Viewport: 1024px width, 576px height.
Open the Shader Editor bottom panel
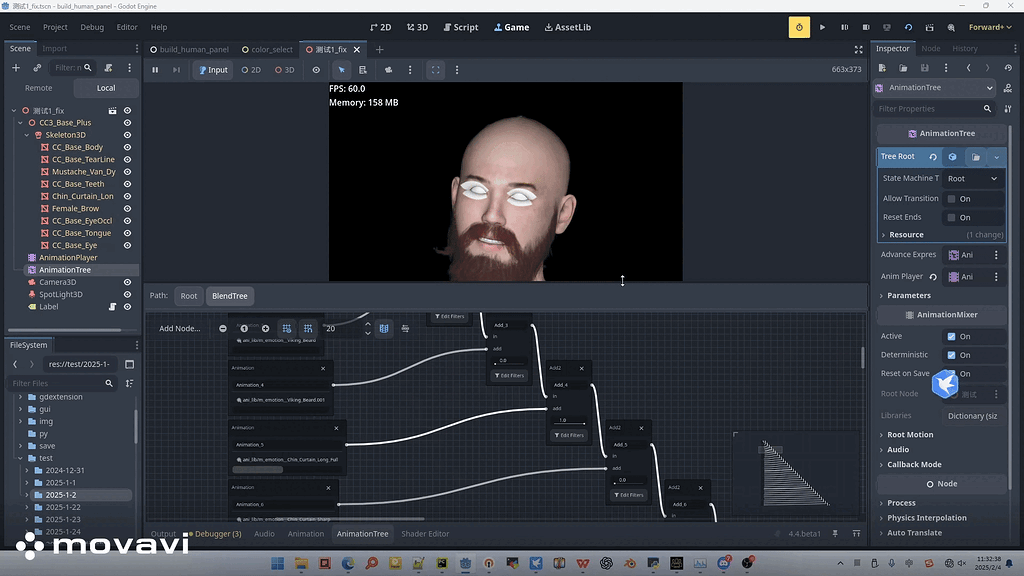pyautogui.click(x=423, y=533)
